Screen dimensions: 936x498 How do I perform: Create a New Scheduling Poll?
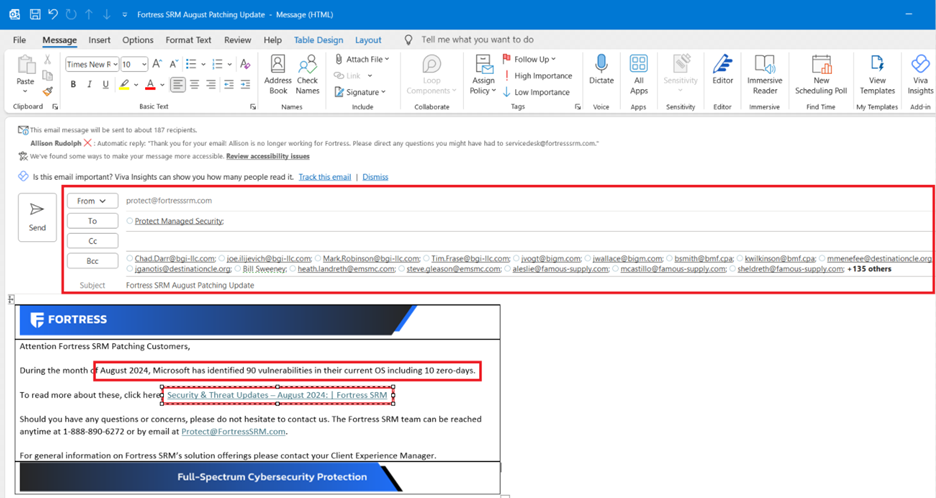[821, 70]
